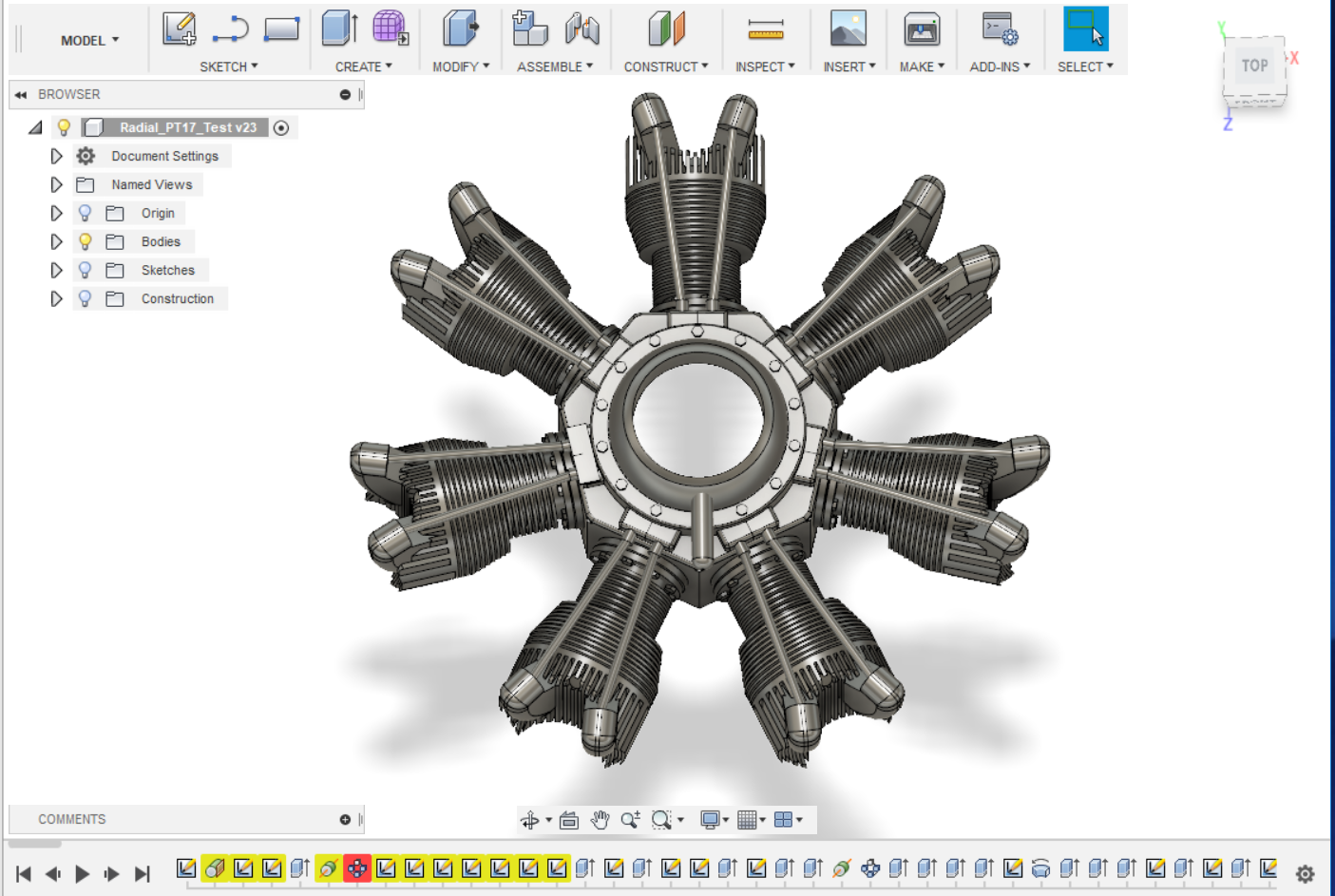
Task: Open the MAKE menu
Action: pos(922,67)
